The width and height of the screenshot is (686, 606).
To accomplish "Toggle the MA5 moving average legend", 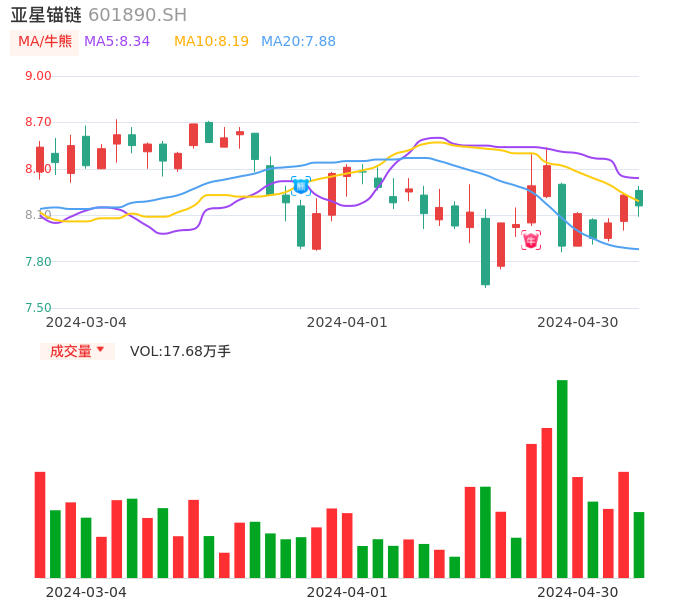I will (117, 42).
